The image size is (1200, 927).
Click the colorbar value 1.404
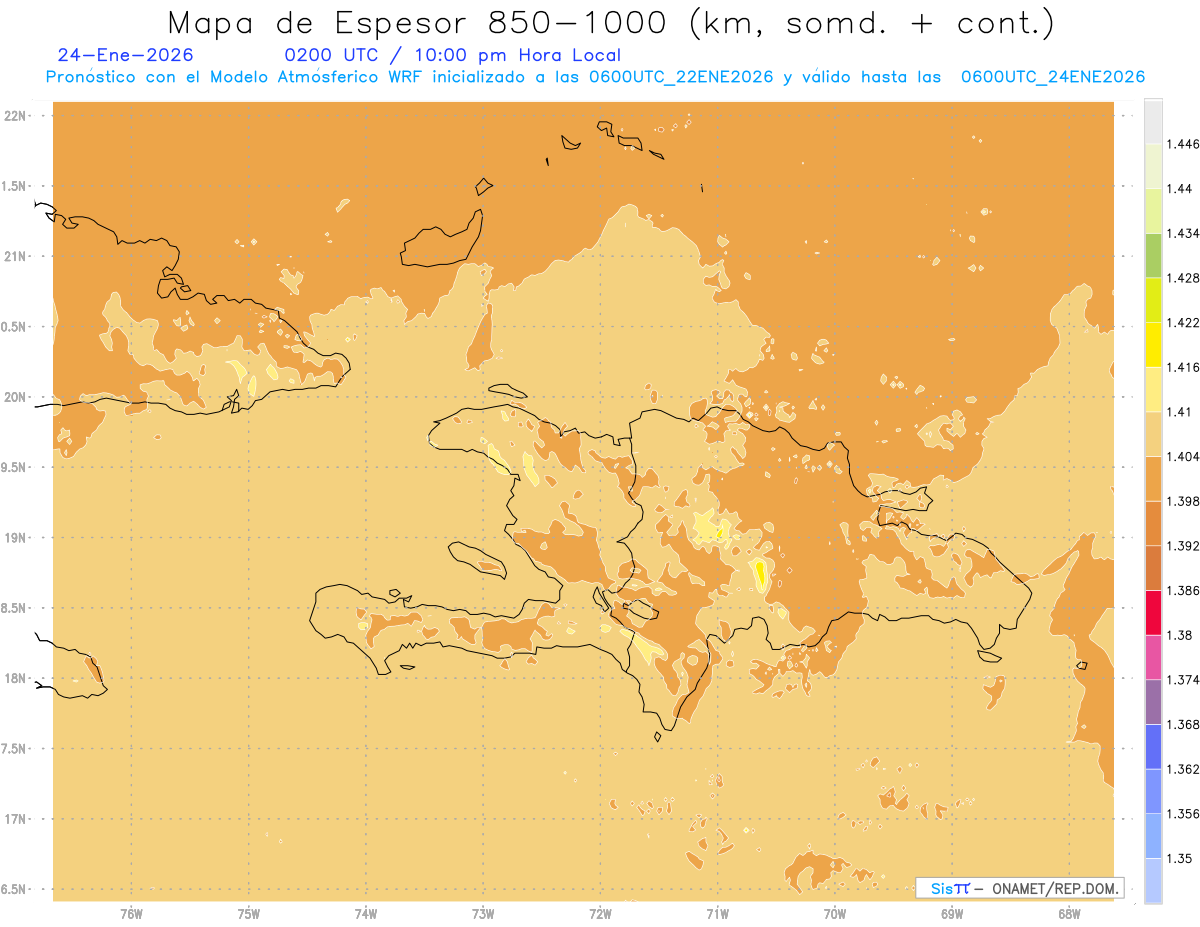click(x=1184, y=456)
